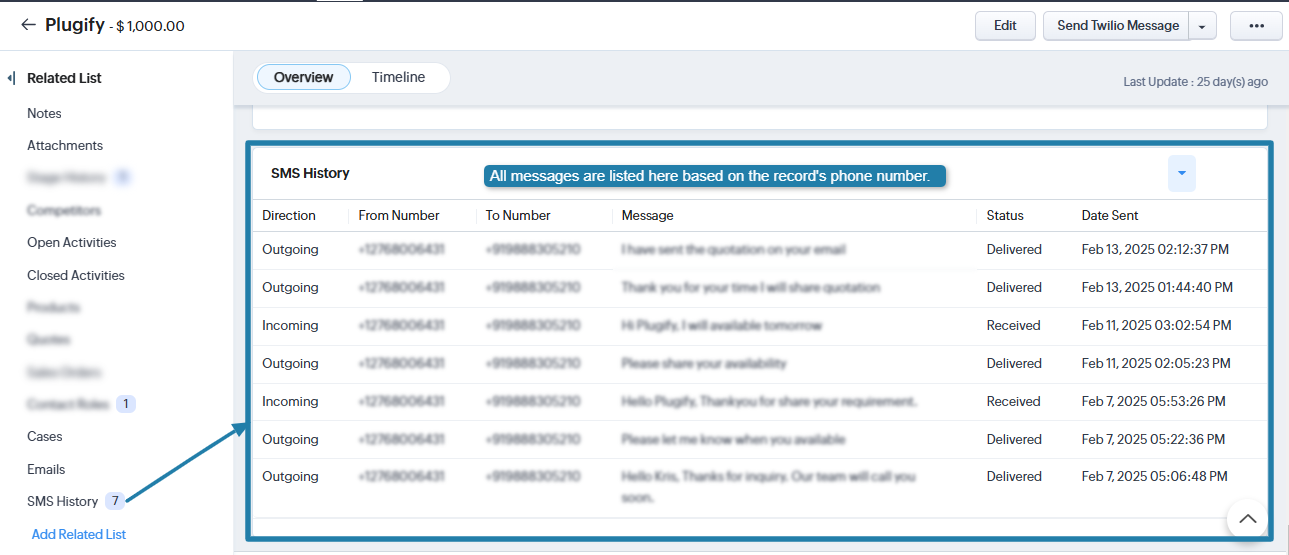Open the Open Activities related list
This screenshot has width=1289, height=555.
tap(72, 242)
